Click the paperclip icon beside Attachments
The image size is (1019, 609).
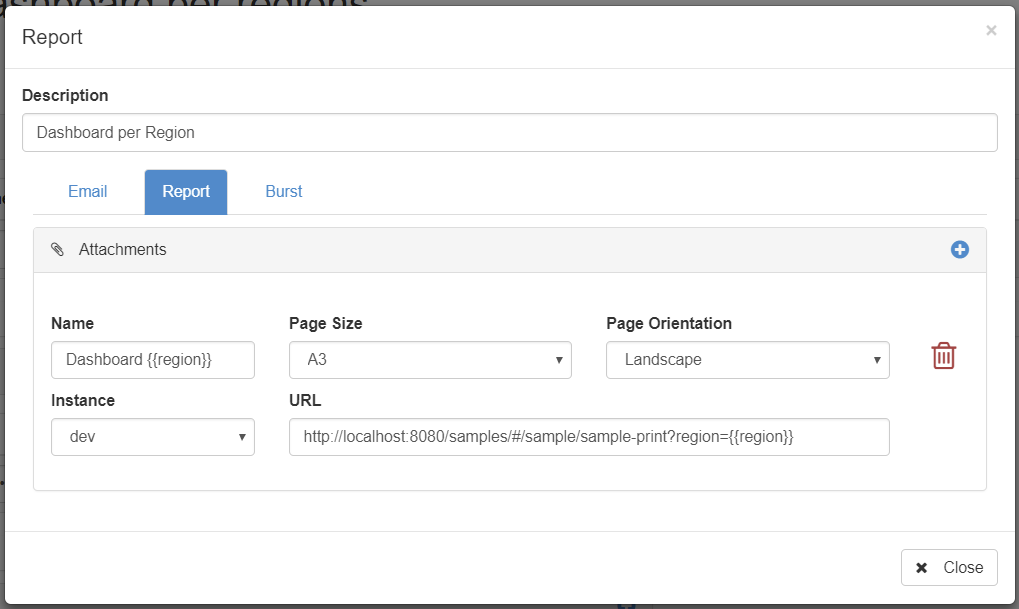pos(57,250)
